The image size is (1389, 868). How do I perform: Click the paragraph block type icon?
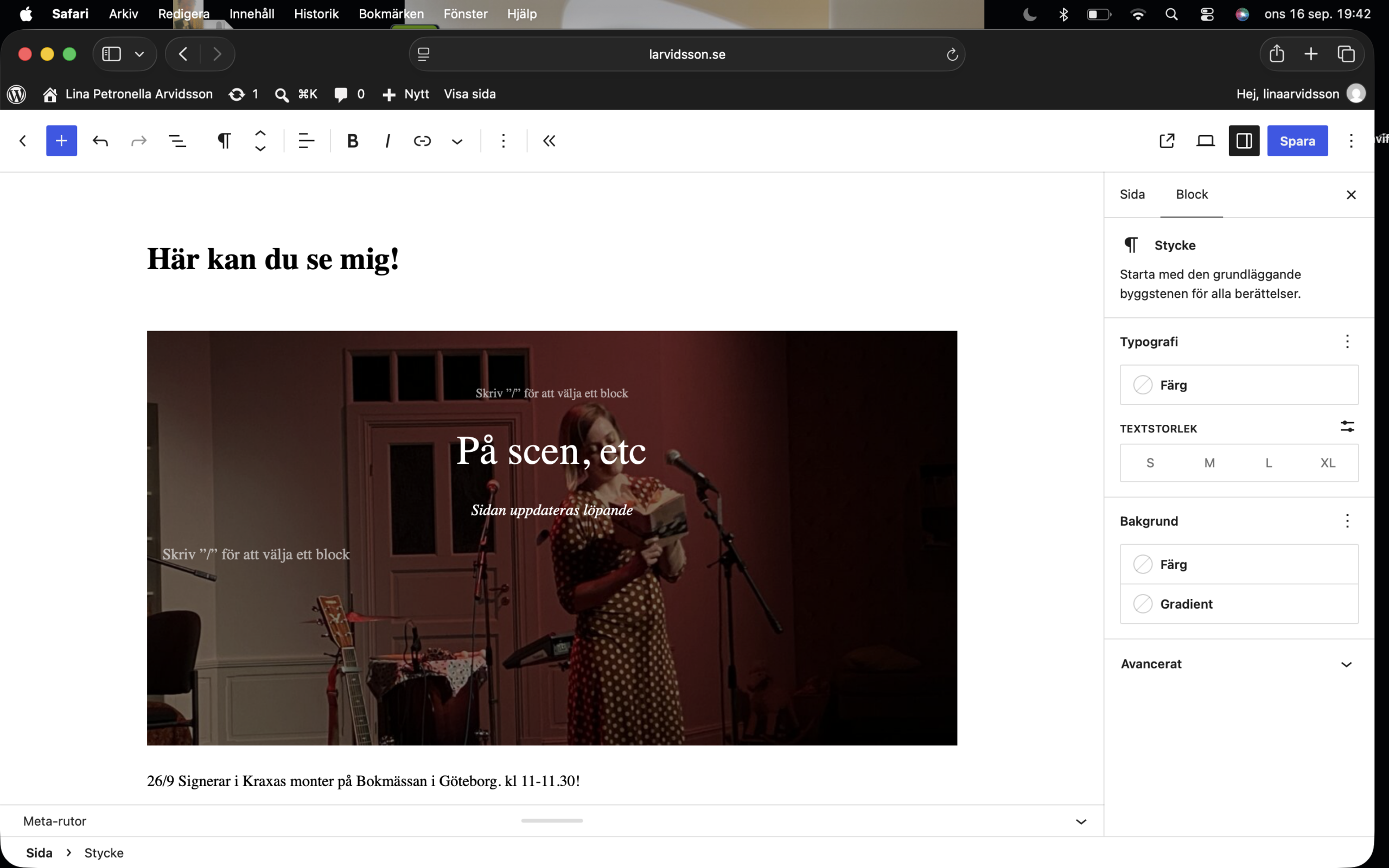tap(225, 141)
